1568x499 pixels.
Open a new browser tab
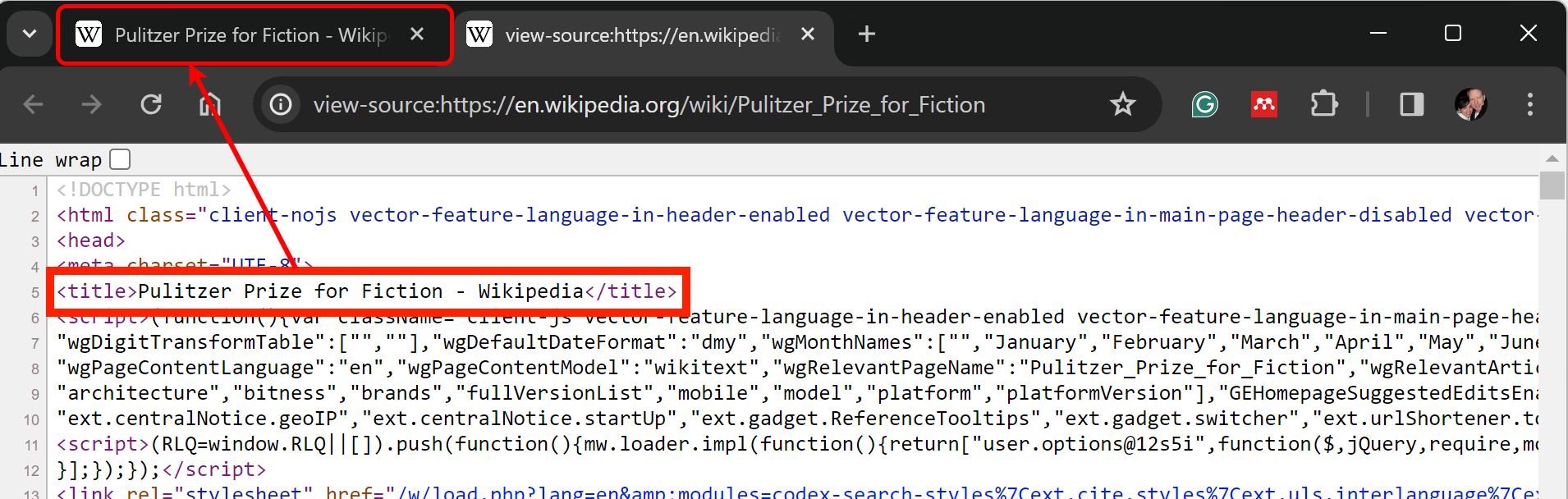pyautogui.click(x=866, y=34)
